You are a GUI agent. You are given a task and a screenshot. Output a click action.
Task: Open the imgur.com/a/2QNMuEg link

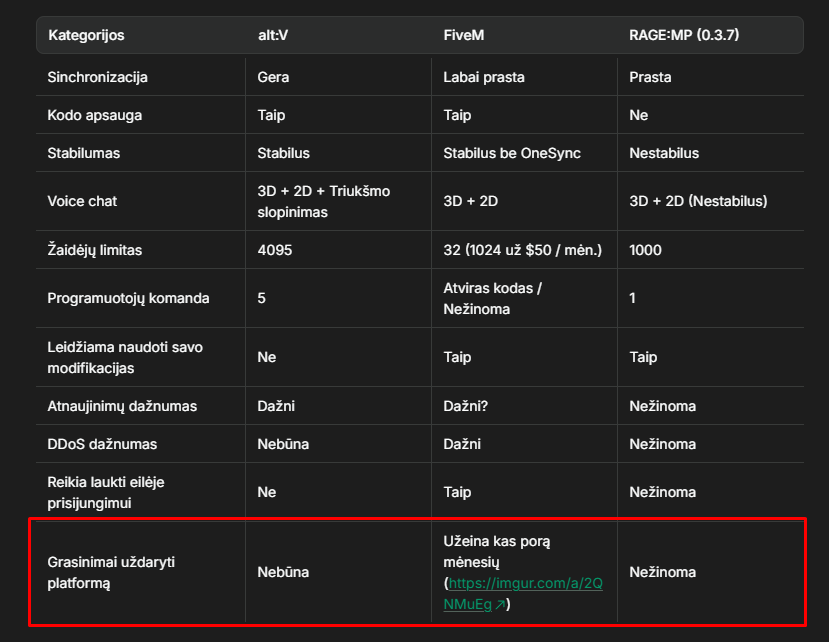[523, 593]
